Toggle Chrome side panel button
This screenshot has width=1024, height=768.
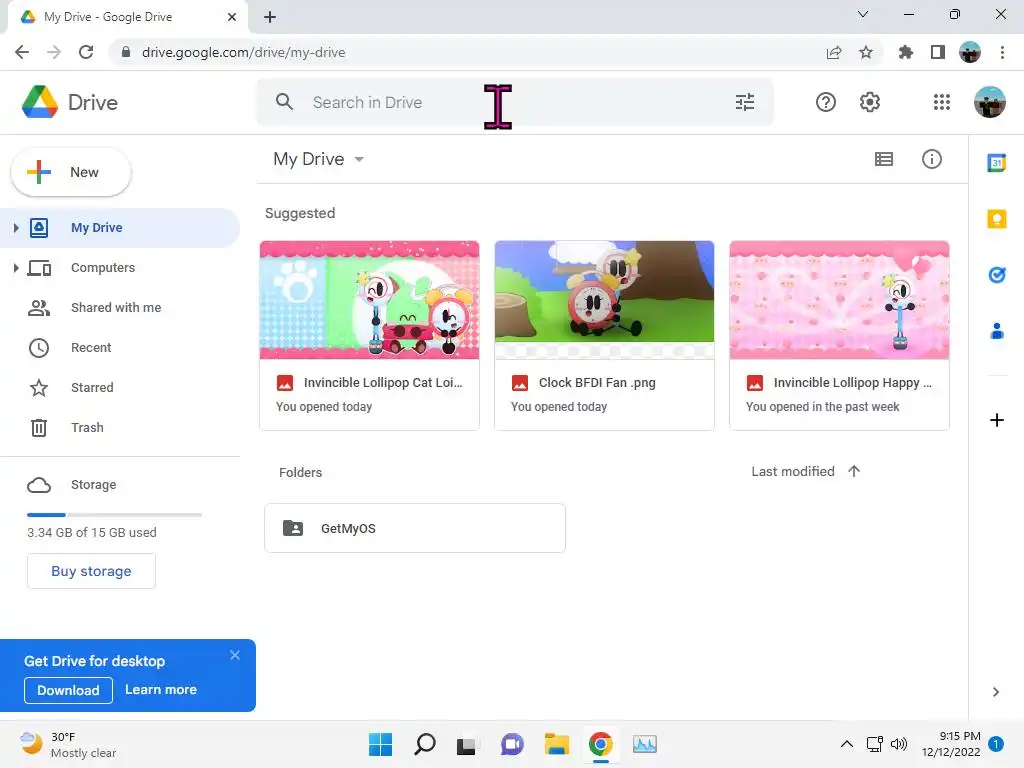pyautogui.click(x=938, y=52)
